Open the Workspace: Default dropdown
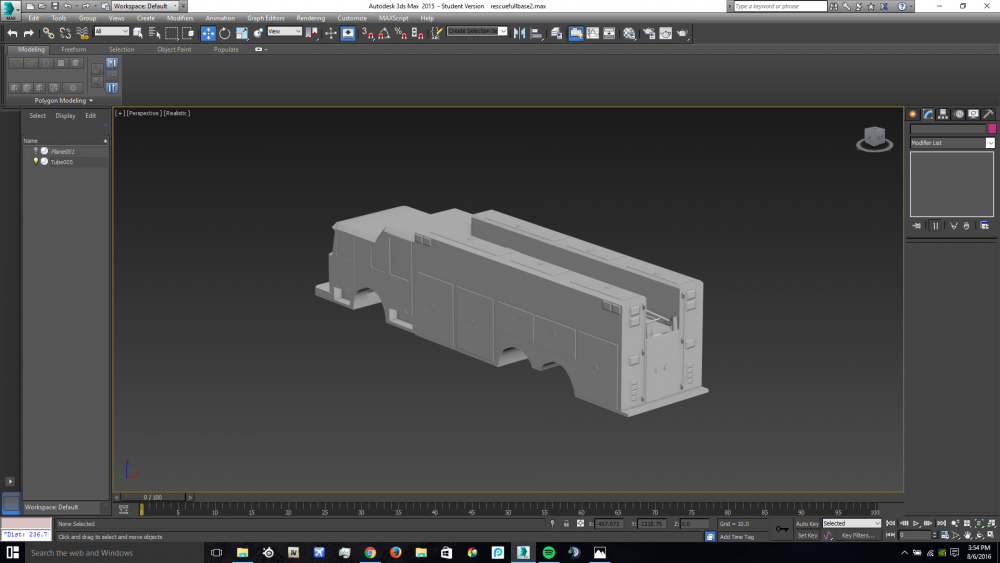Image resolution: width=1000 pixels, height=563 pixels. [144, 6]
